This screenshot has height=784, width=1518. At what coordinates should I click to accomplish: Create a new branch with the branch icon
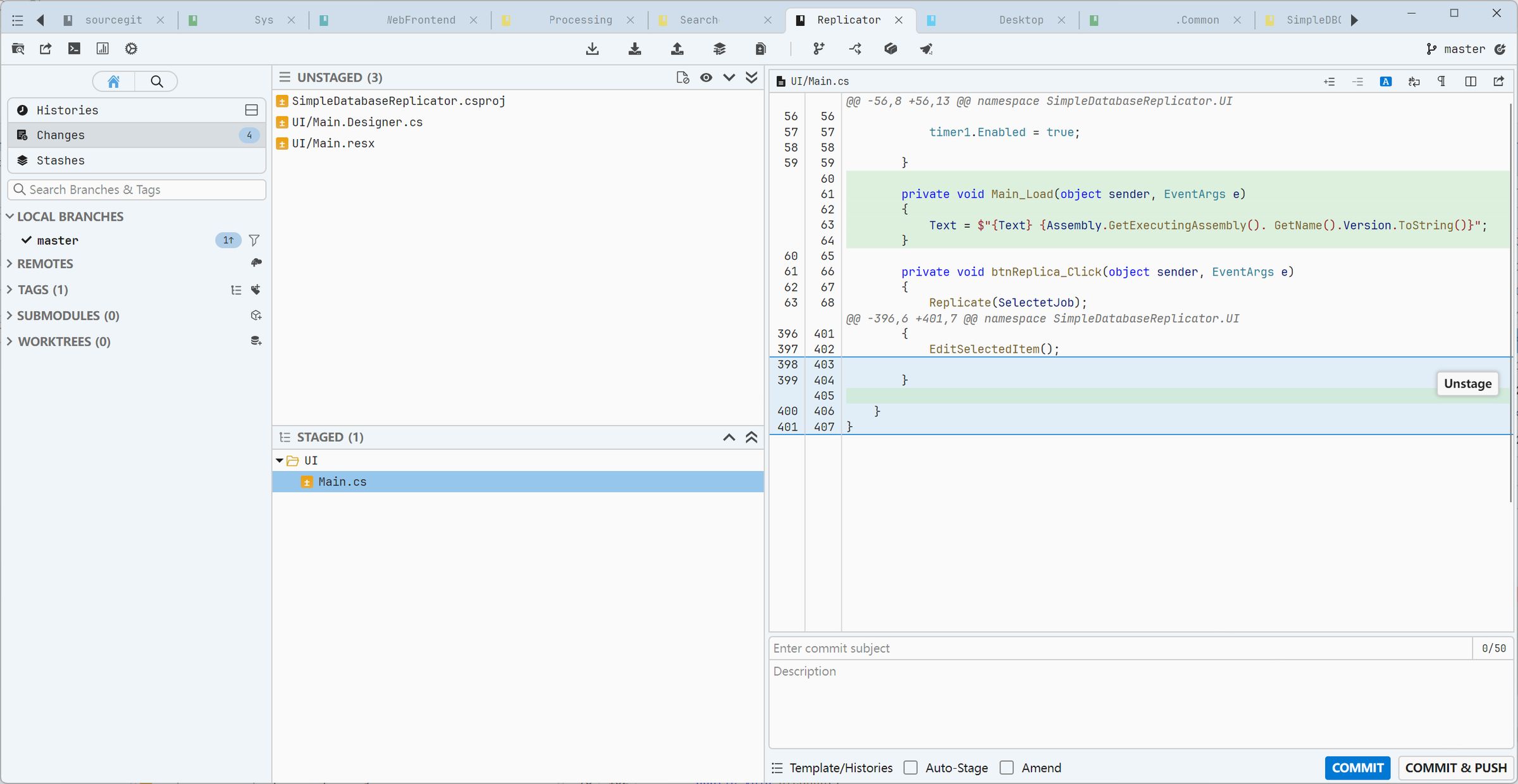tap(818, 49)
